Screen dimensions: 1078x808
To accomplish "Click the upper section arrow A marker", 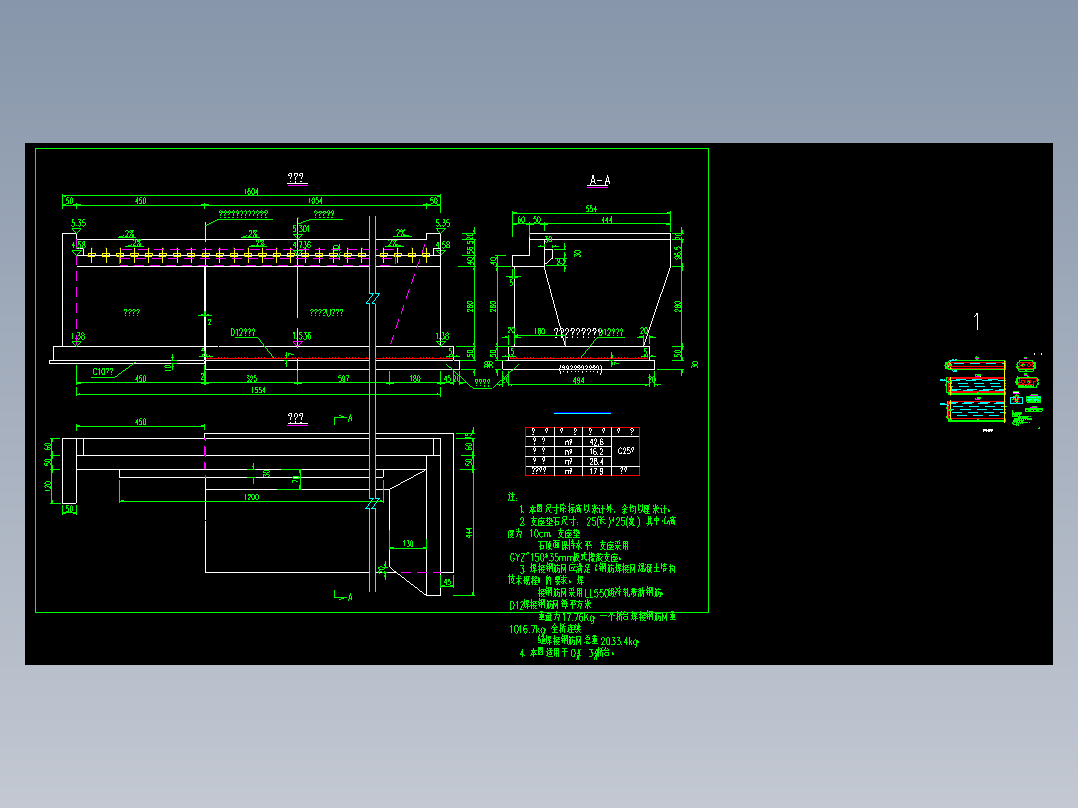I will [x=343, y=419].
